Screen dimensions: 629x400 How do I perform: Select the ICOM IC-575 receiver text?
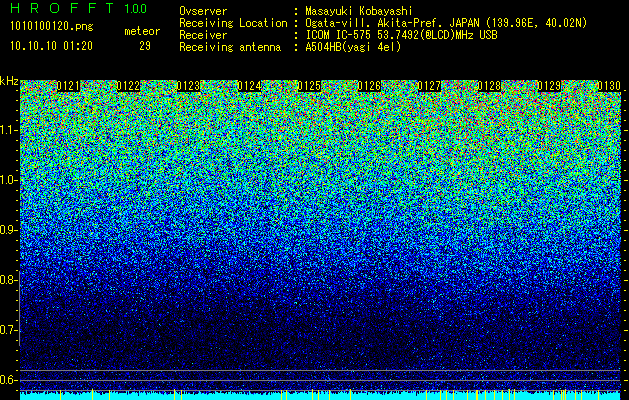click(x=401, y=35)
